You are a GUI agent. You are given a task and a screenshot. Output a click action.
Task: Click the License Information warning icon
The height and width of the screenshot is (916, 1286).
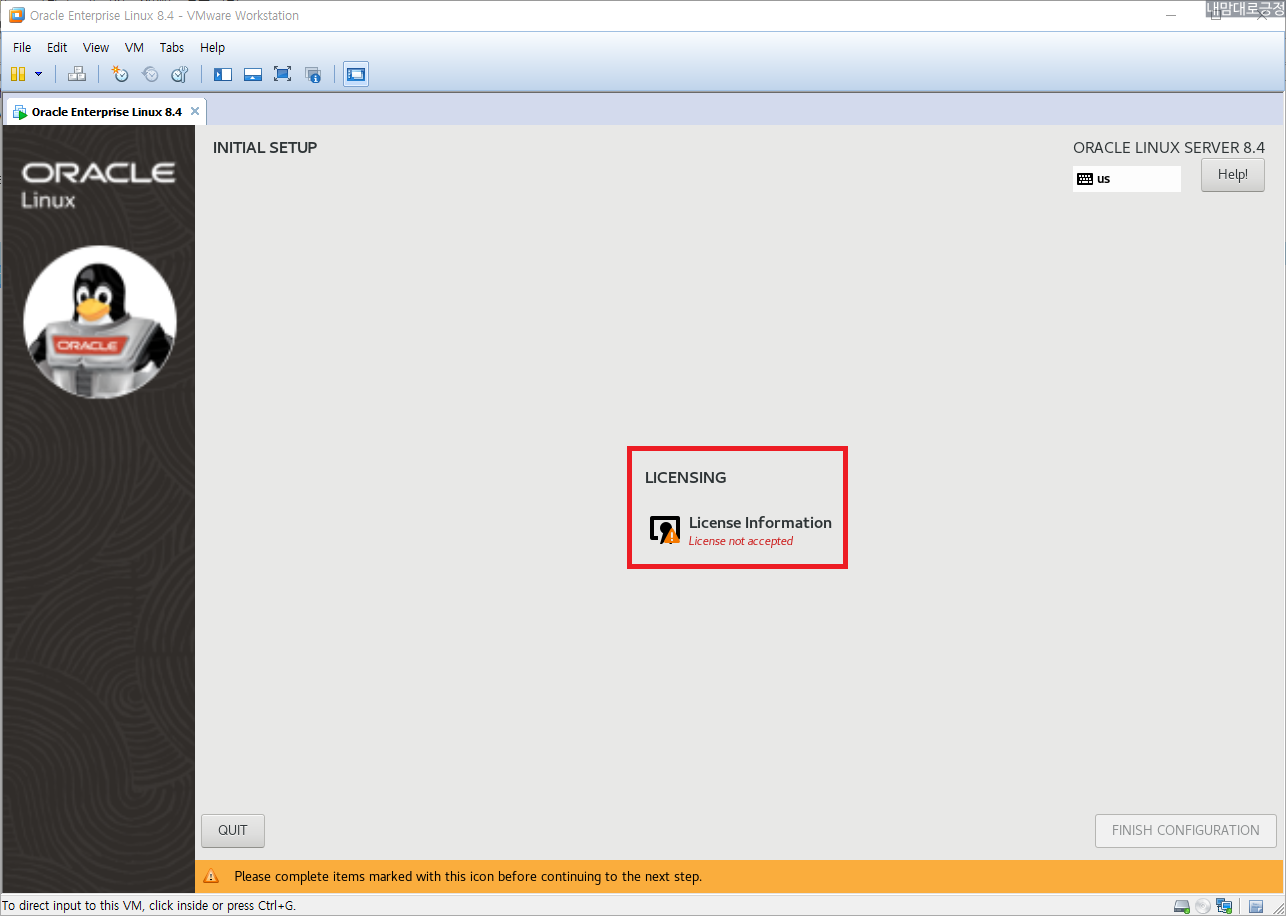[x=665, y=530]
